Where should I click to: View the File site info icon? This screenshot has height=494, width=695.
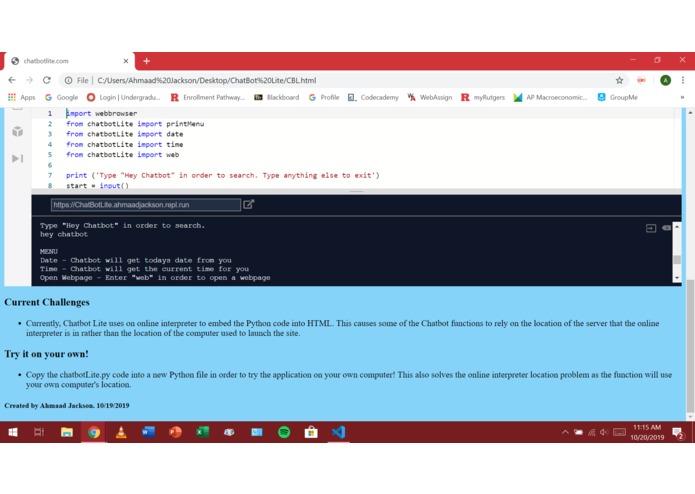tap(68, 80)
